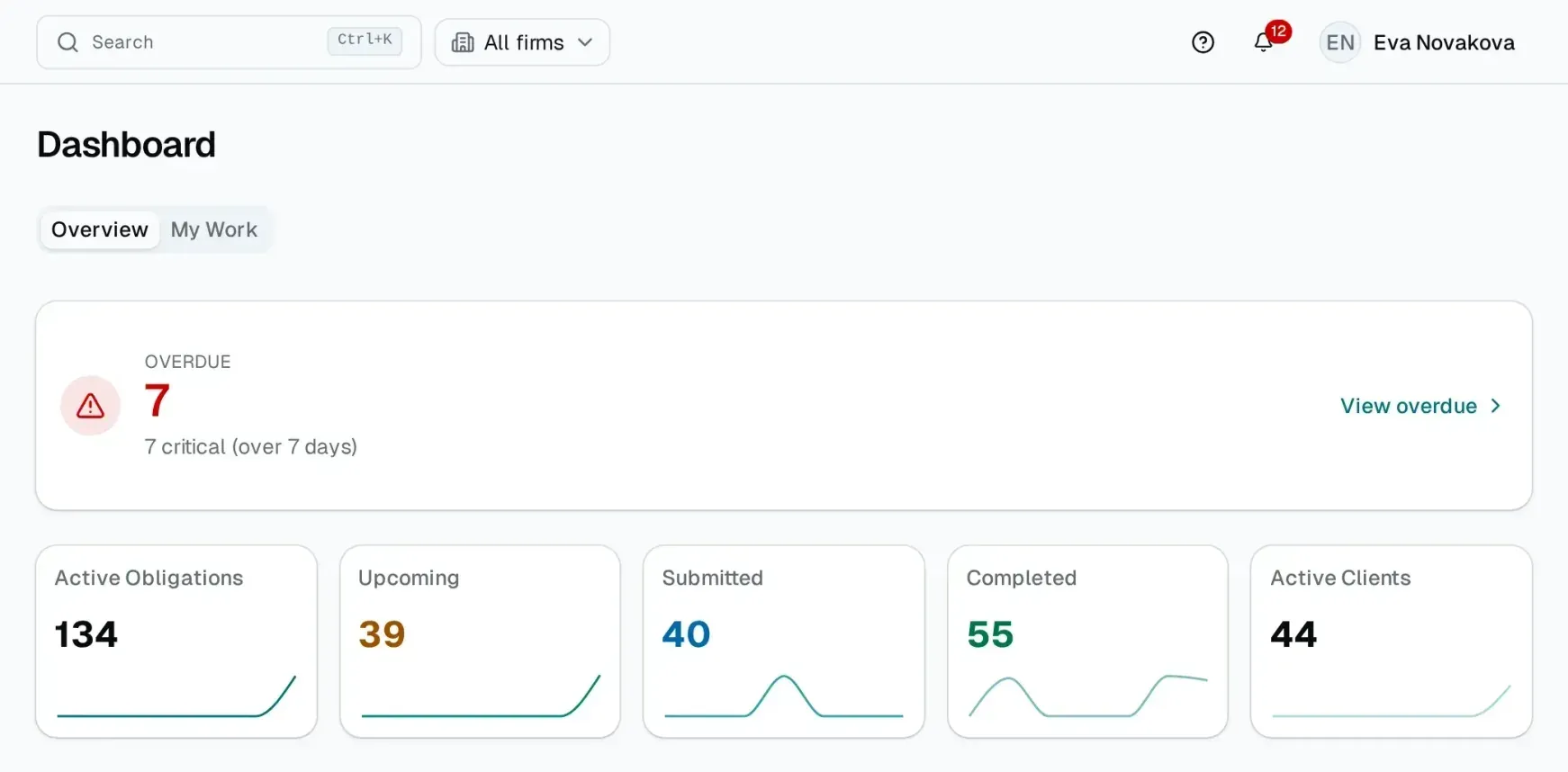The height and width of the screenshot is (772, 1568).
Task: Switch to the My Work tab
Action: [x=214, y=229]
